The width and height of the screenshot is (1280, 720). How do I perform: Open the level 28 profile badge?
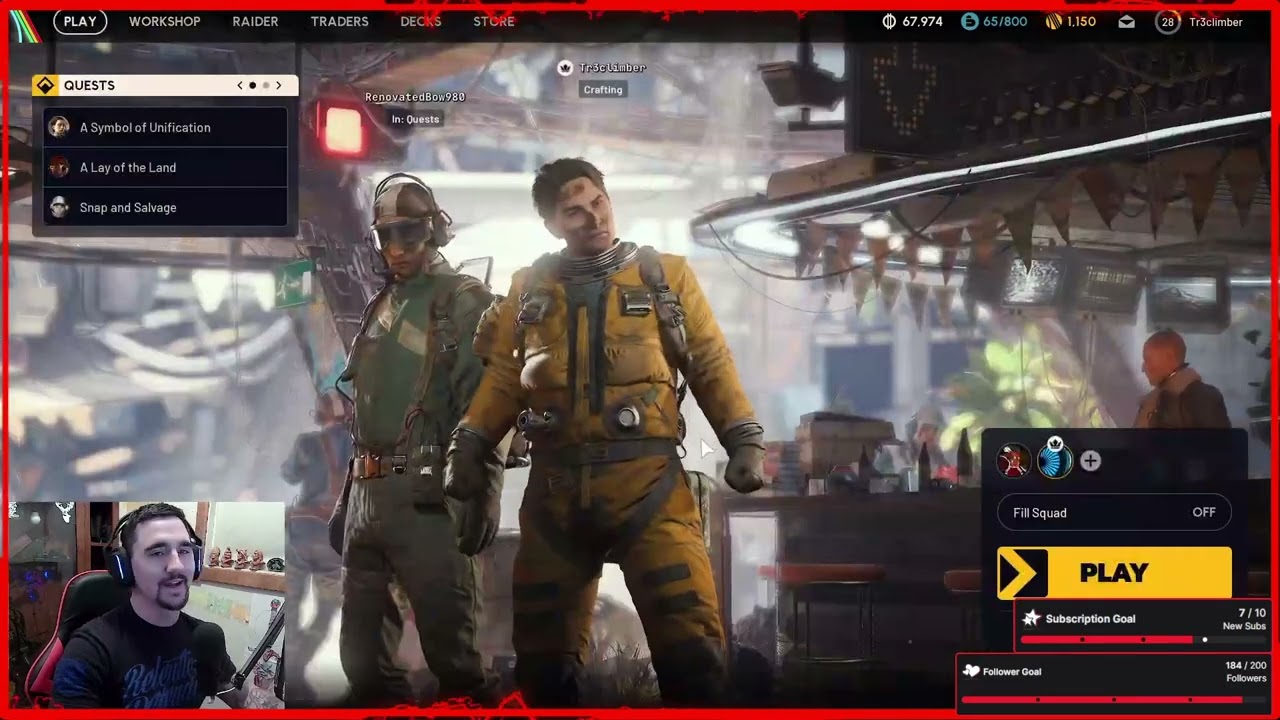coord(1167,21)
